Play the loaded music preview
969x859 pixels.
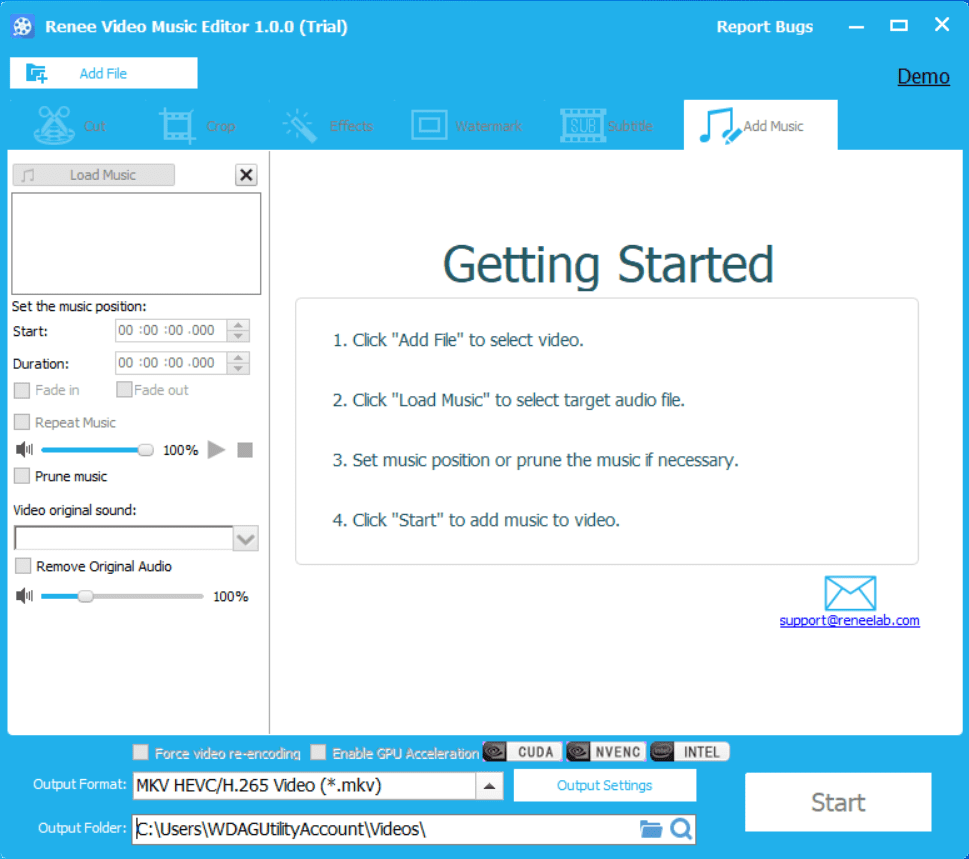pyautogui.click(x=216, y=450)
